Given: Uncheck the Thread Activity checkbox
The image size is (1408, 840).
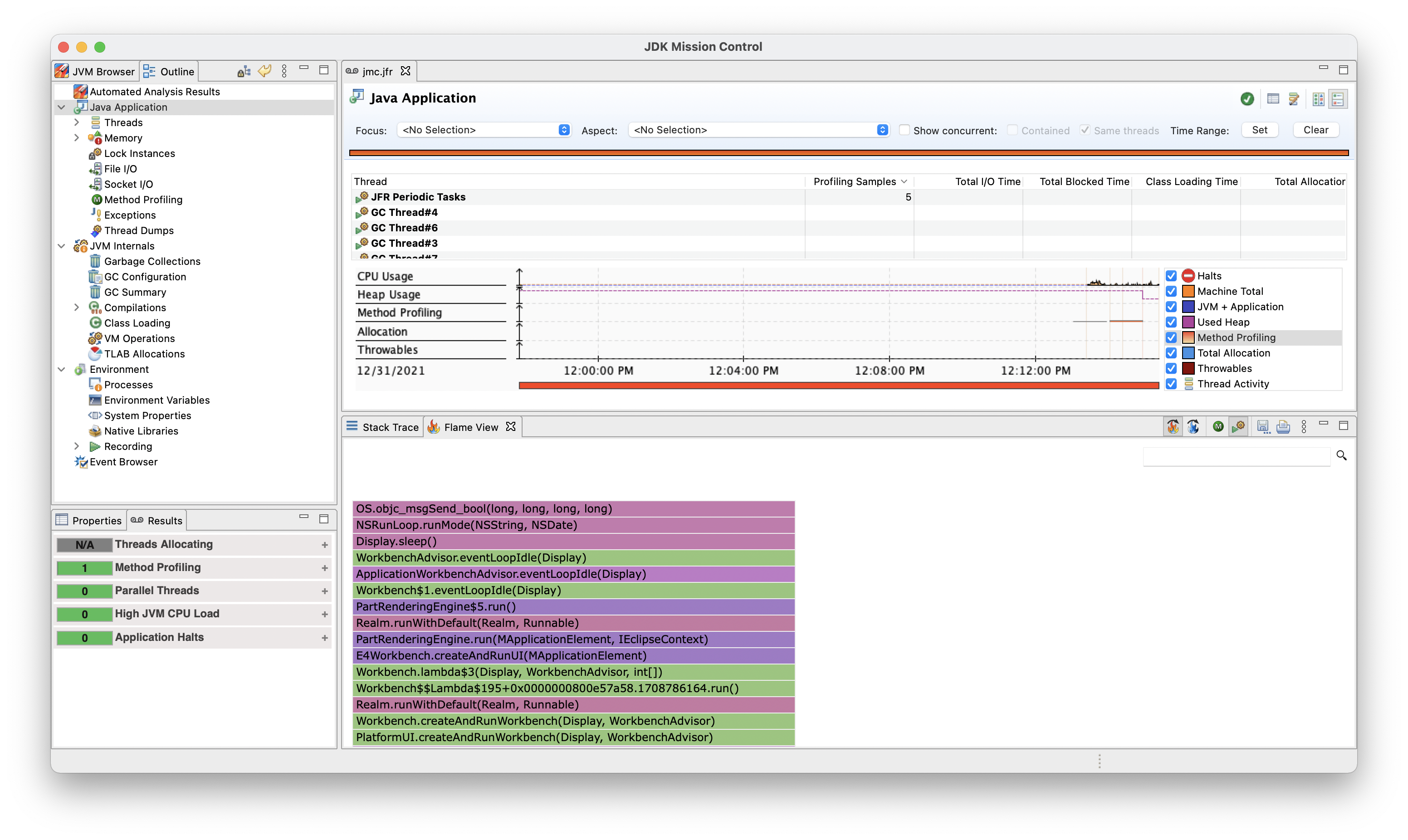Looking at the screenshot, I should click(x=1171, y=384).
